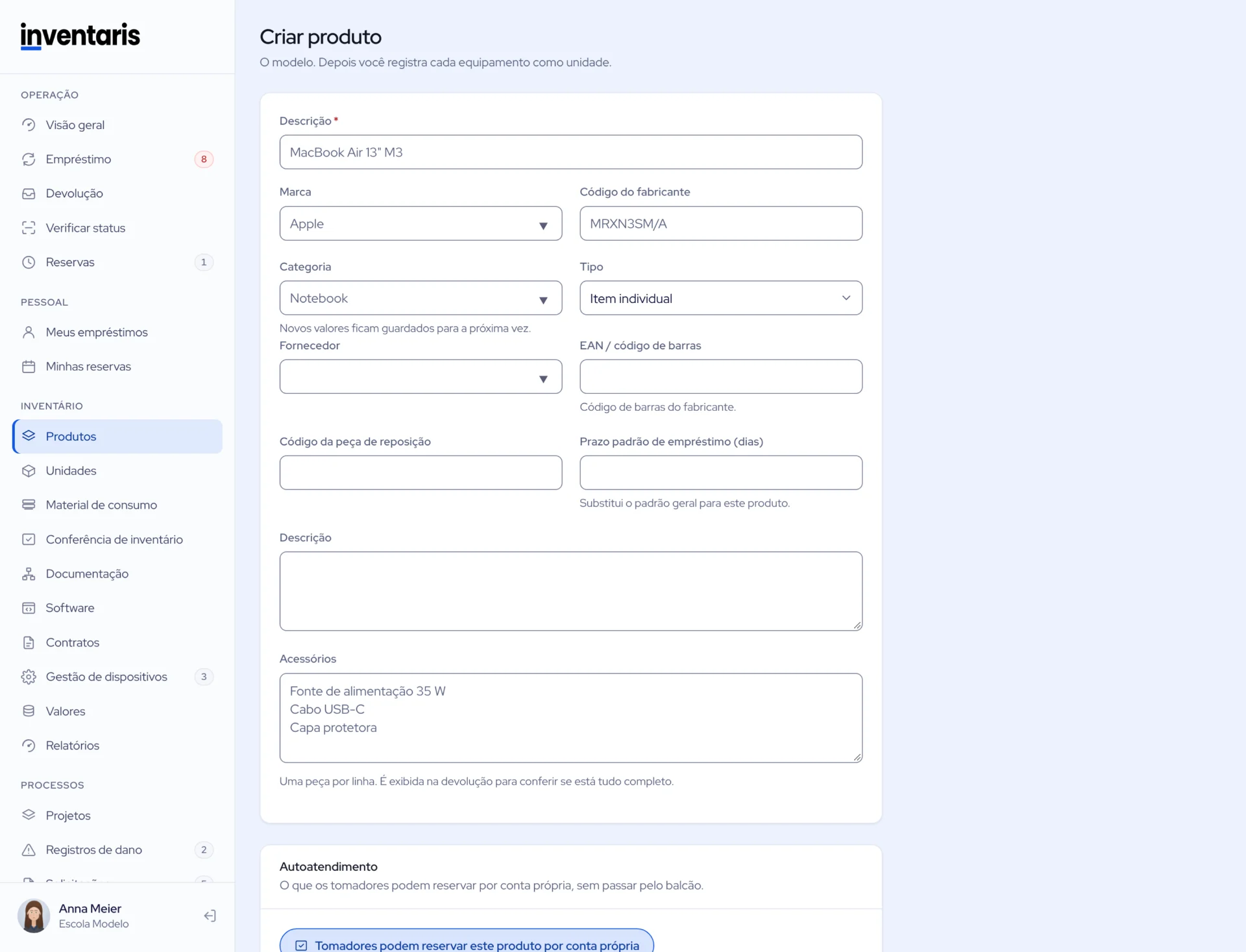Click the Verificar status scan icon
Screen dimensions: 1246x952
coord(29,228)
